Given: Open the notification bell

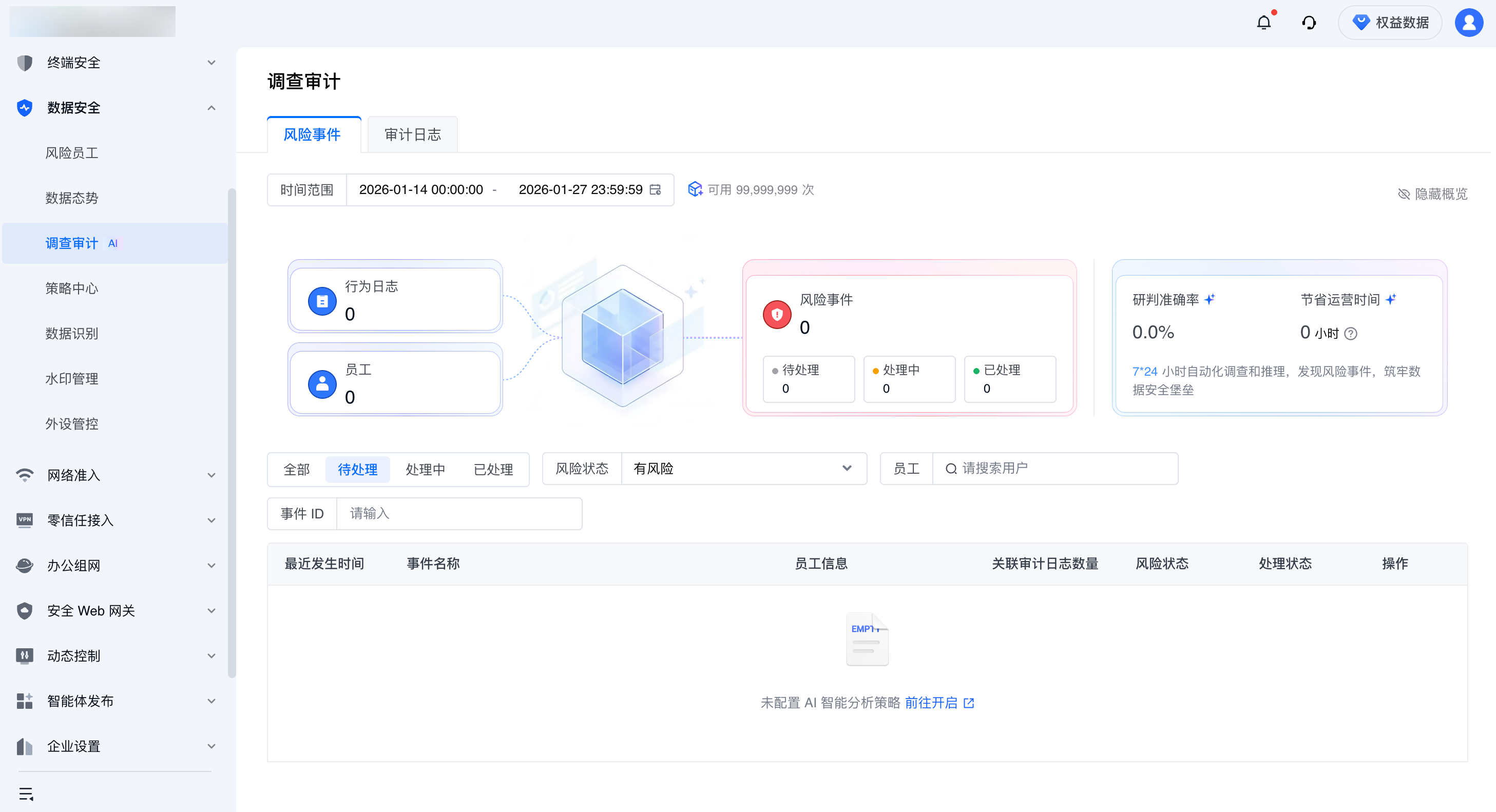Looking at the screenshot, I should tap(1263, 23).
